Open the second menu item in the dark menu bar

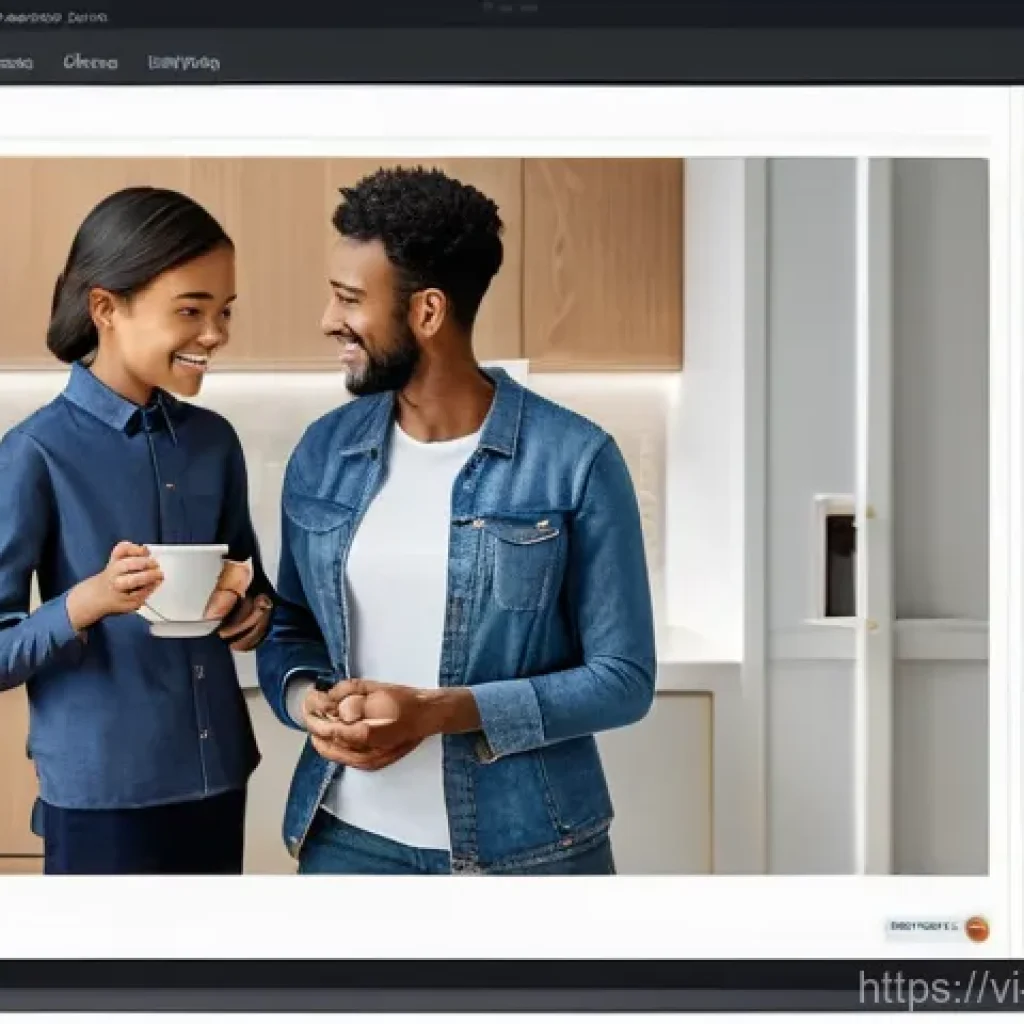[x=90, y=62]
